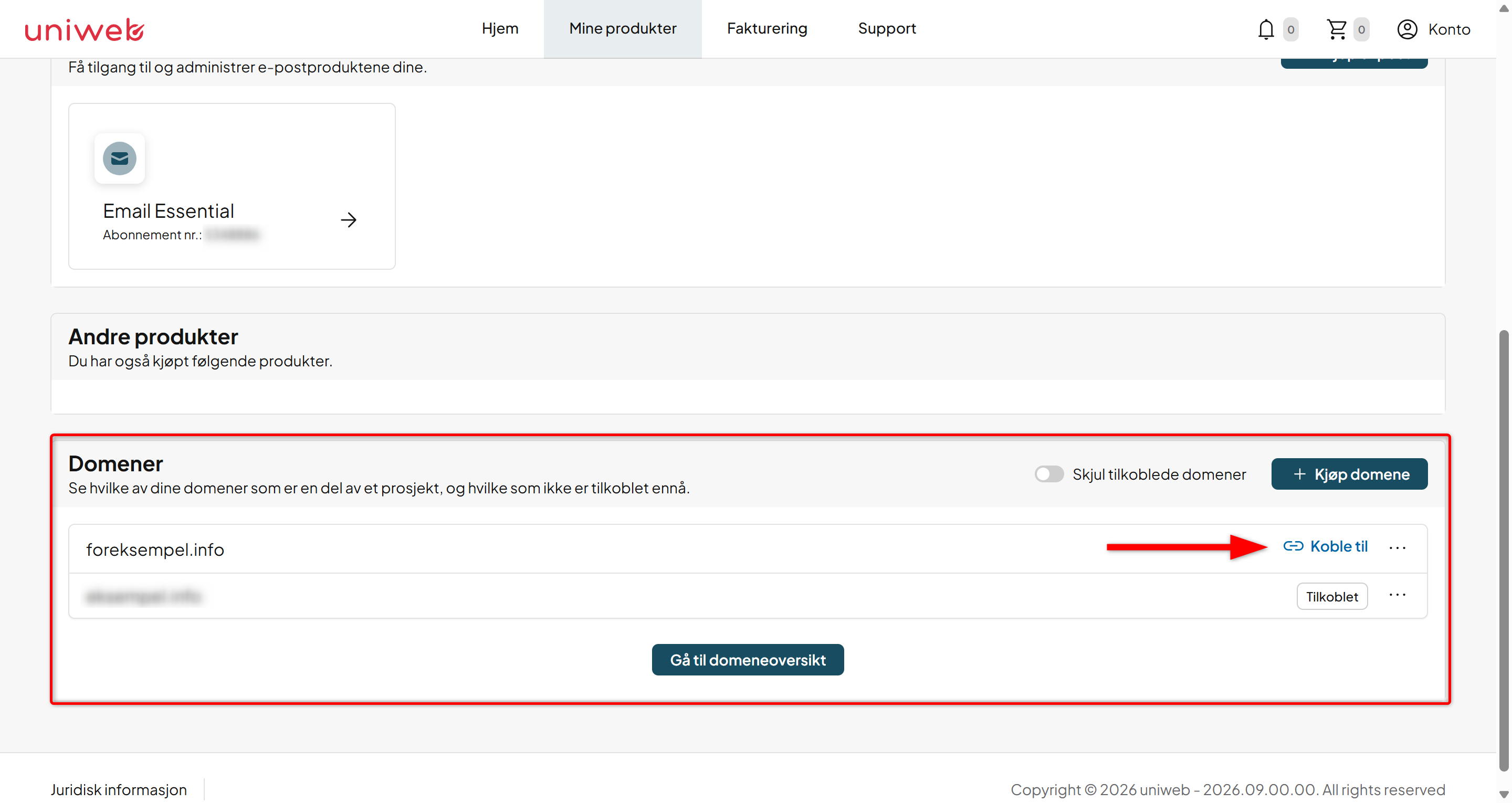Open three-dot menu for Tilkoblet domain
The image size is (1512, 803).
1397,595
